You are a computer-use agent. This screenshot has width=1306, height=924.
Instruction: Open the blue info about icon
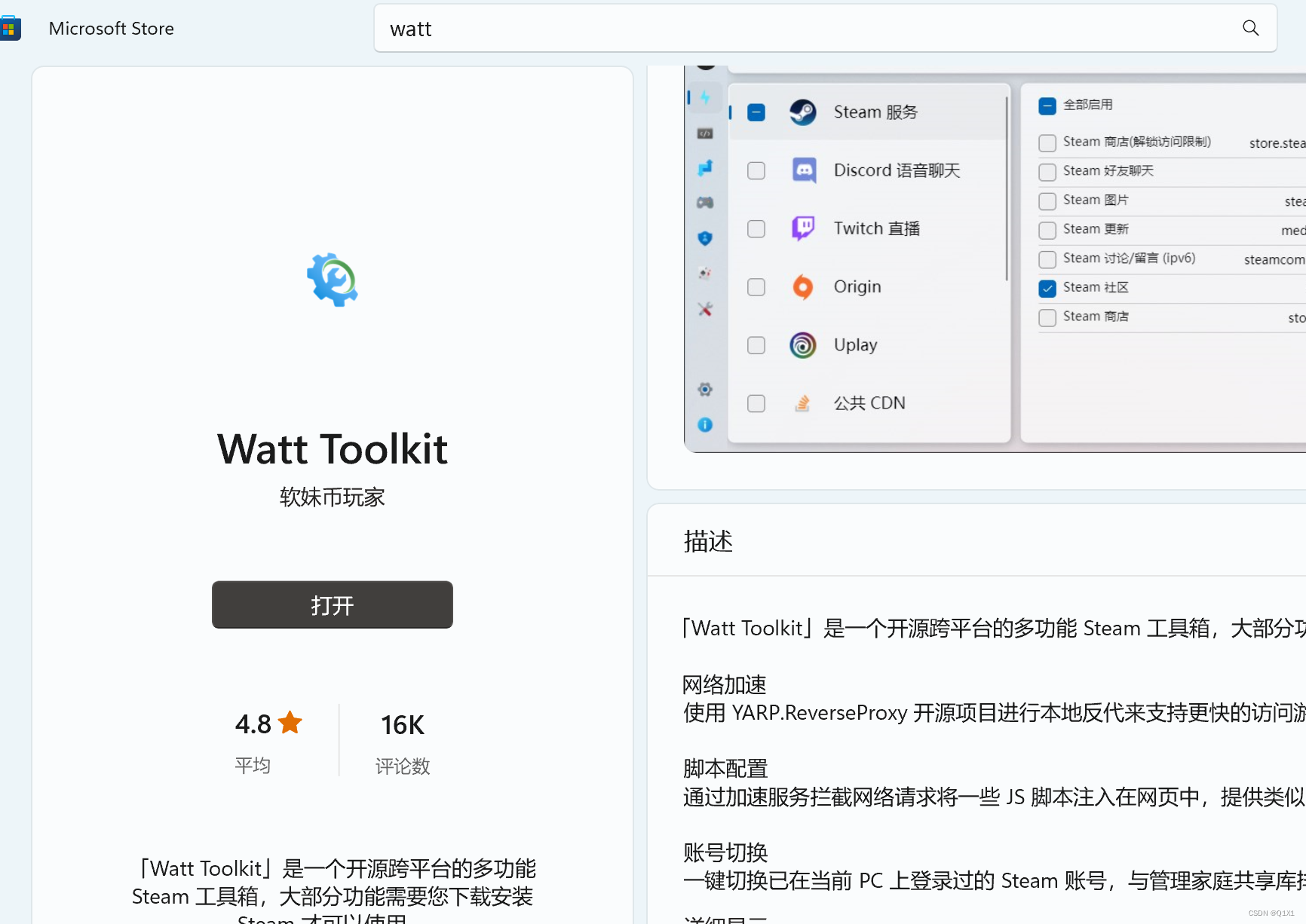click(705, 425)
